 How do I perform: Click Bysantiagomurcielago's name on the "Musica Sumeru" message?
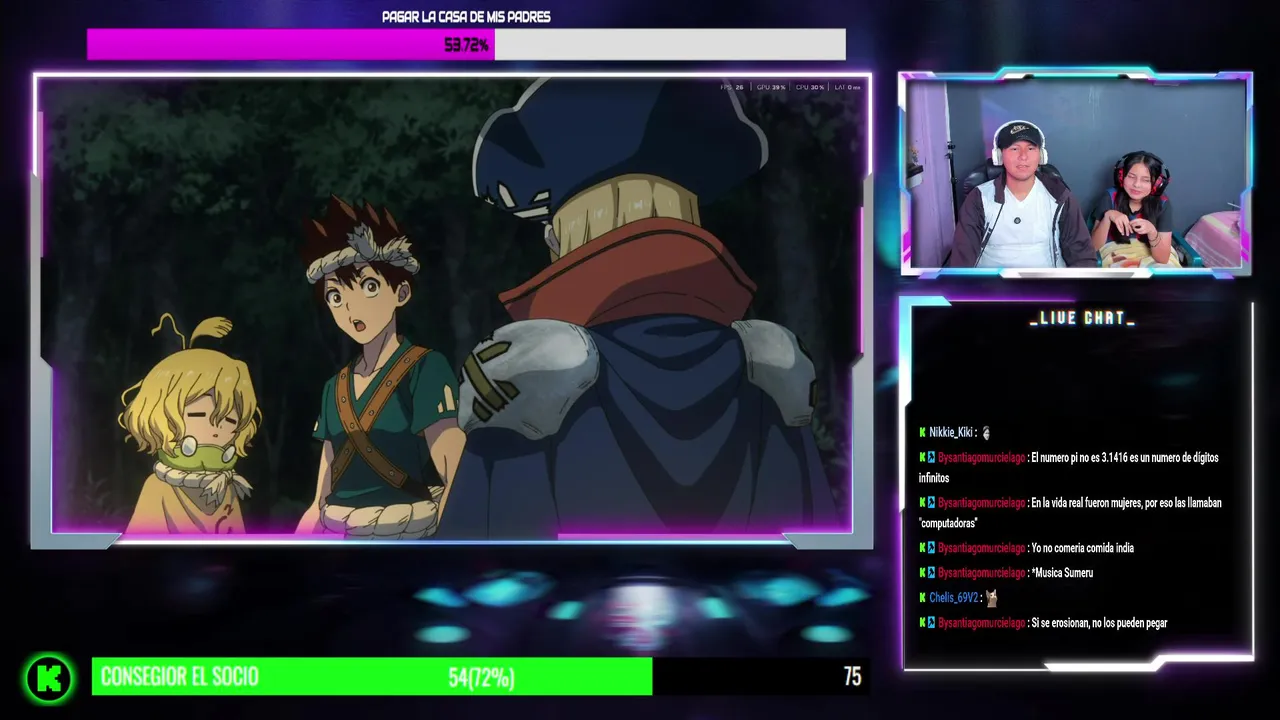(981, 572)
